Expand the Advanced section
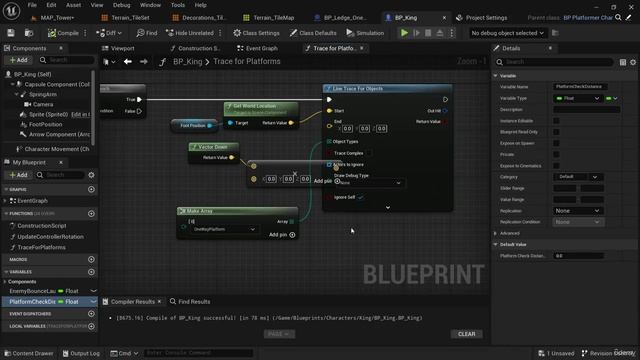Screen dimensions: 640x360 click(x=496, y=233)
